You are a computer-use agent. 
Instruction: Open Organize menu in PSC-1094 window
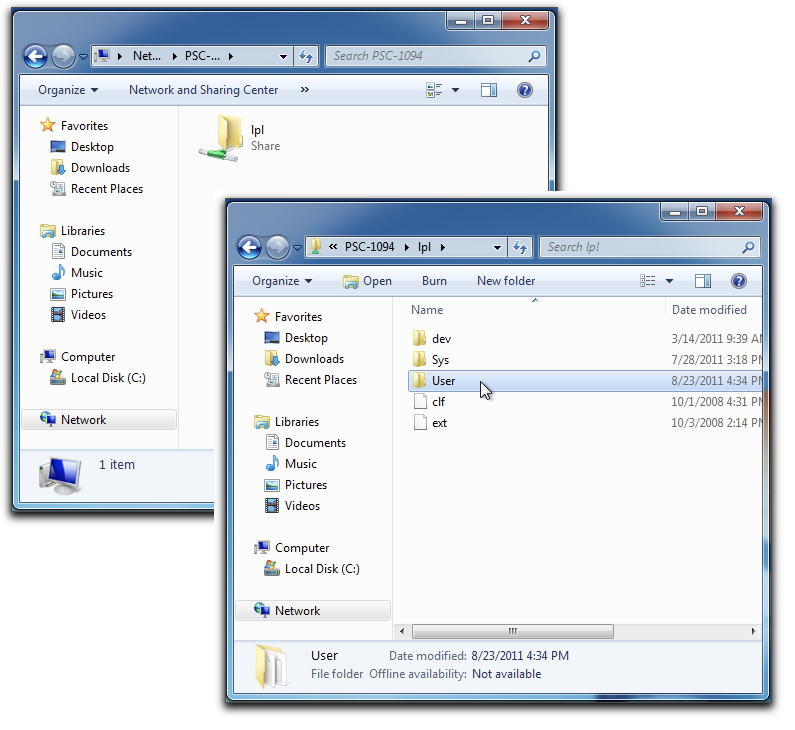click(68, 90)
